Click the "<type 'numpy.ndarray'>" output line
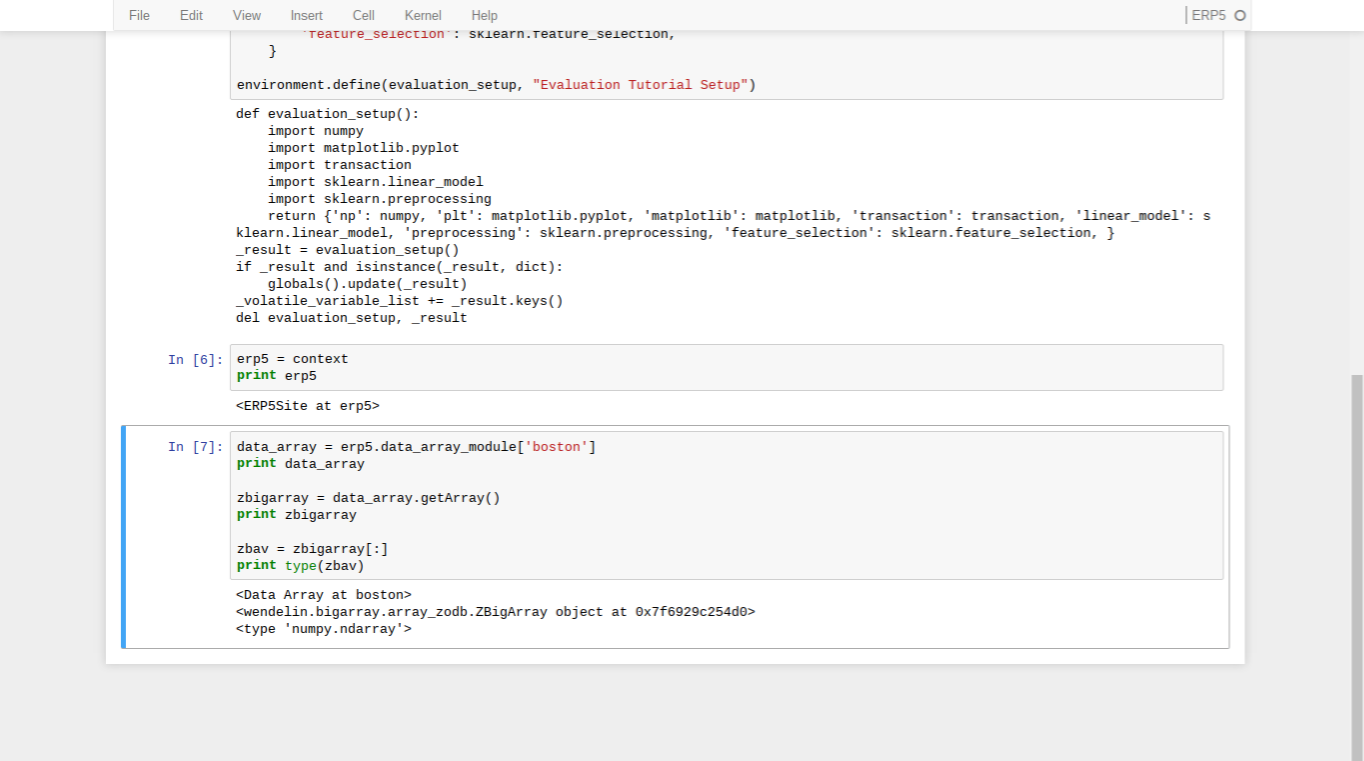1364x761 pixels. (324, 629)
